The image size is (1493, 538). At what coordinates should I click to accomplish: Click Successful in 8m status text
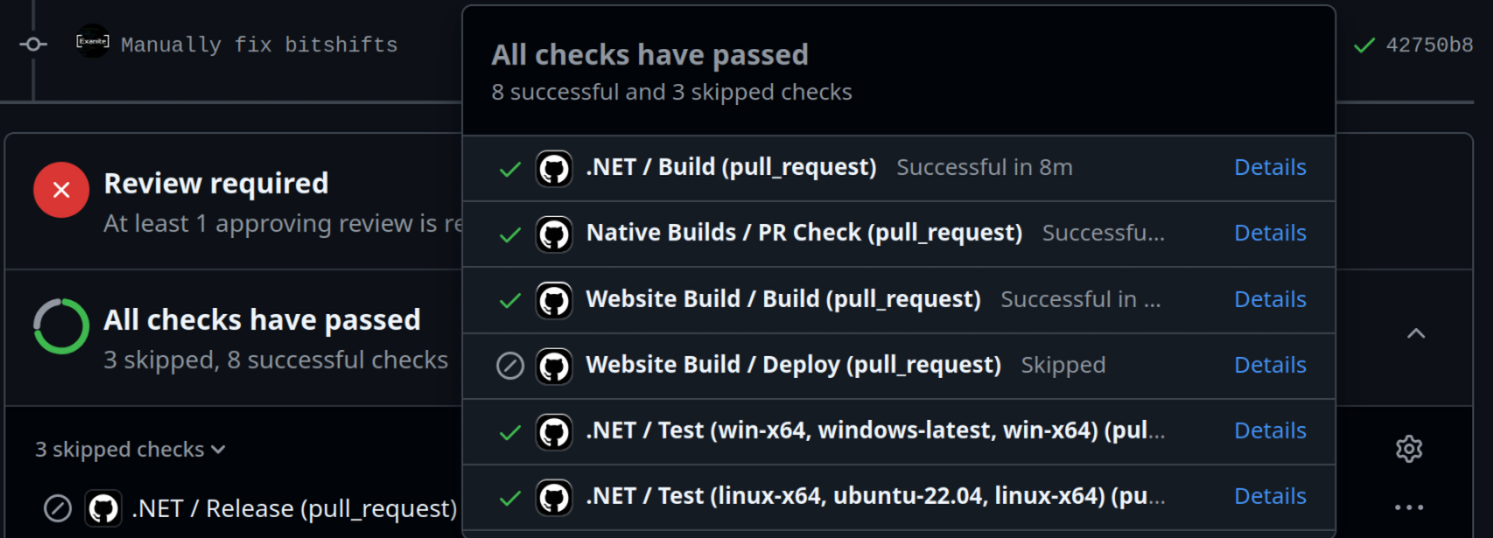pos(984,167)
